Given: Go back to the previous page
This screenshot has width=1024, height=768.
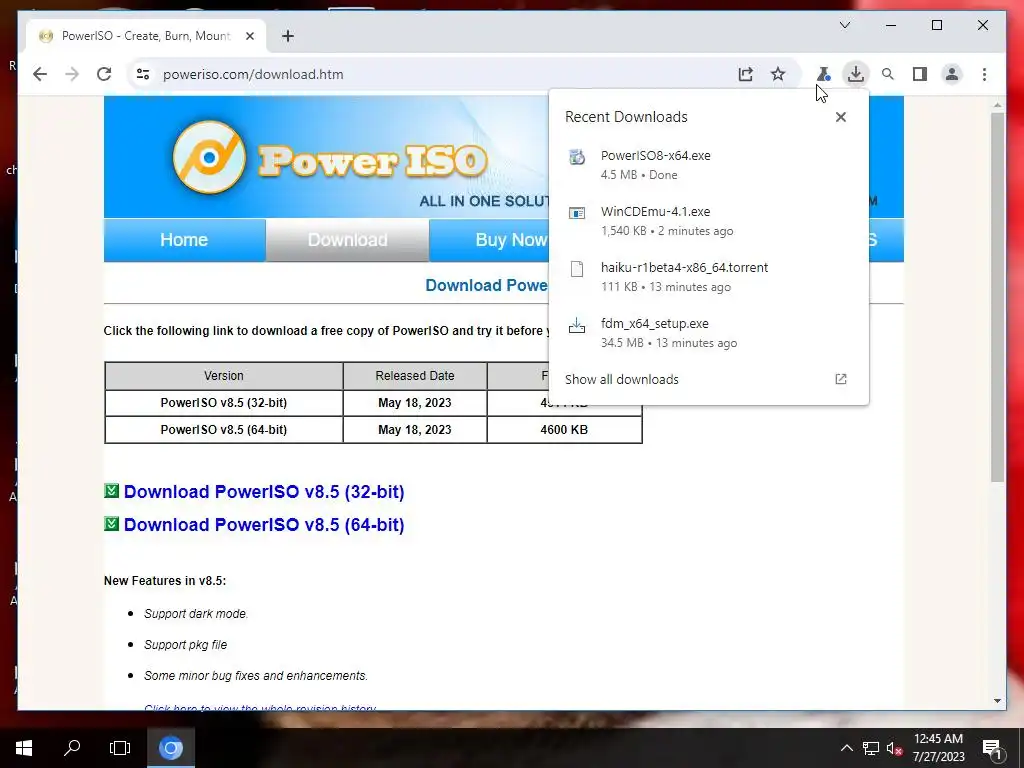Looking at the screenshot, I should pyautogui.click(x=40, y=74).
